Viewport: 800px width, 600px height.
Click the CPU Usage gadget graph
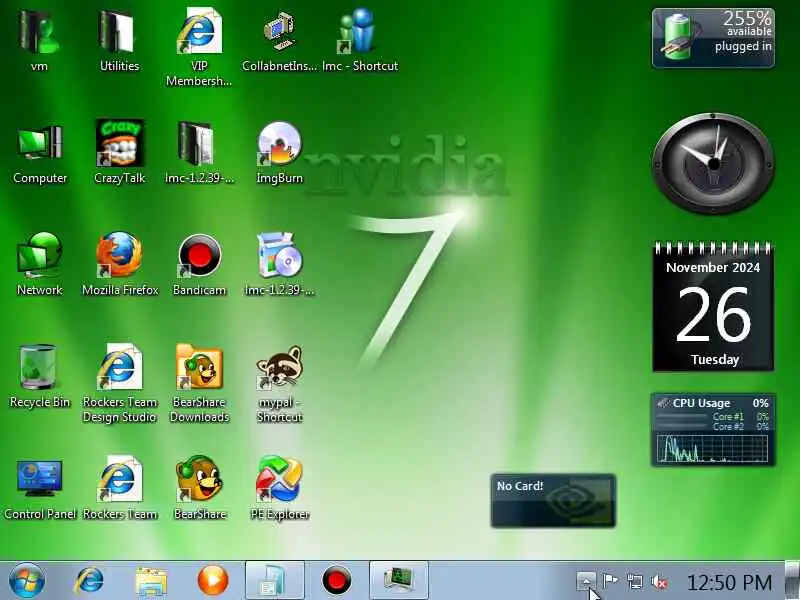point(712,448)
